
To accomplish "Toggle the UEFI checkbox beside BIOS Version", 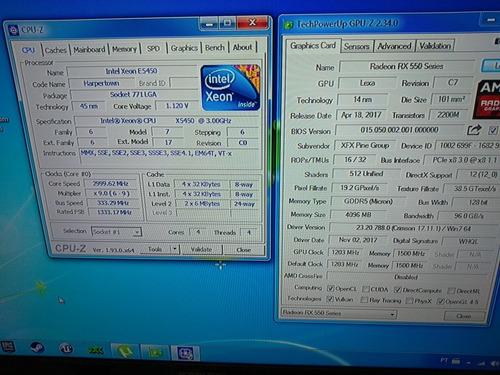I will [493, 130].
